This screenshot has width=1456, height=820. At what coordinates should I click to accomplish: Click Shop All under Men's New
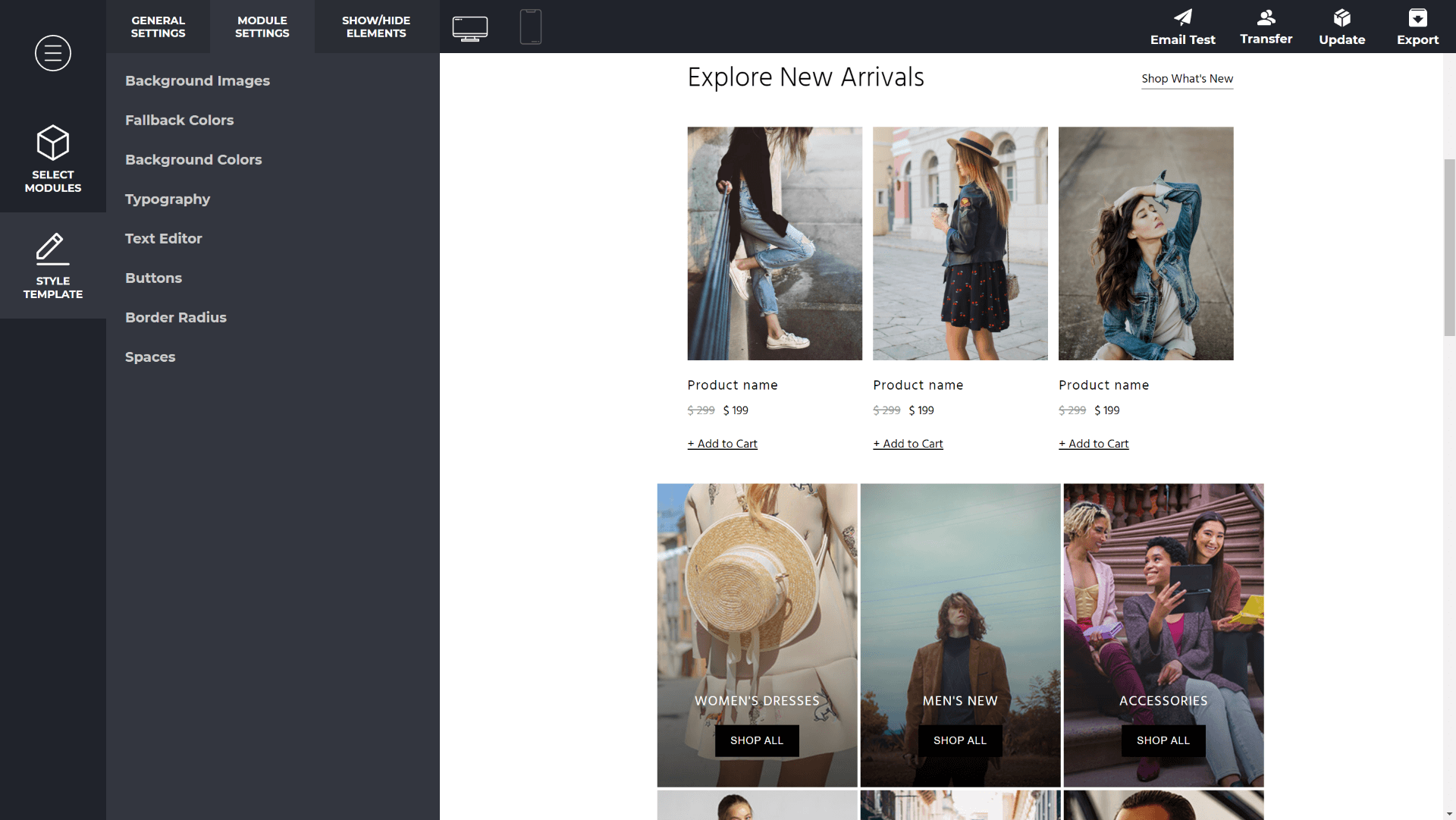(x=960, y=740)
